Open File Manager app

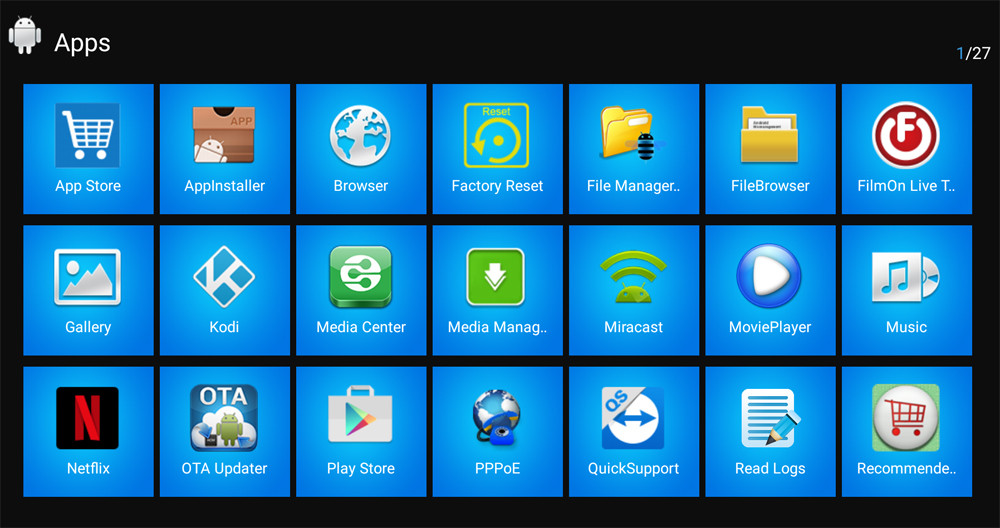point(633,148)
